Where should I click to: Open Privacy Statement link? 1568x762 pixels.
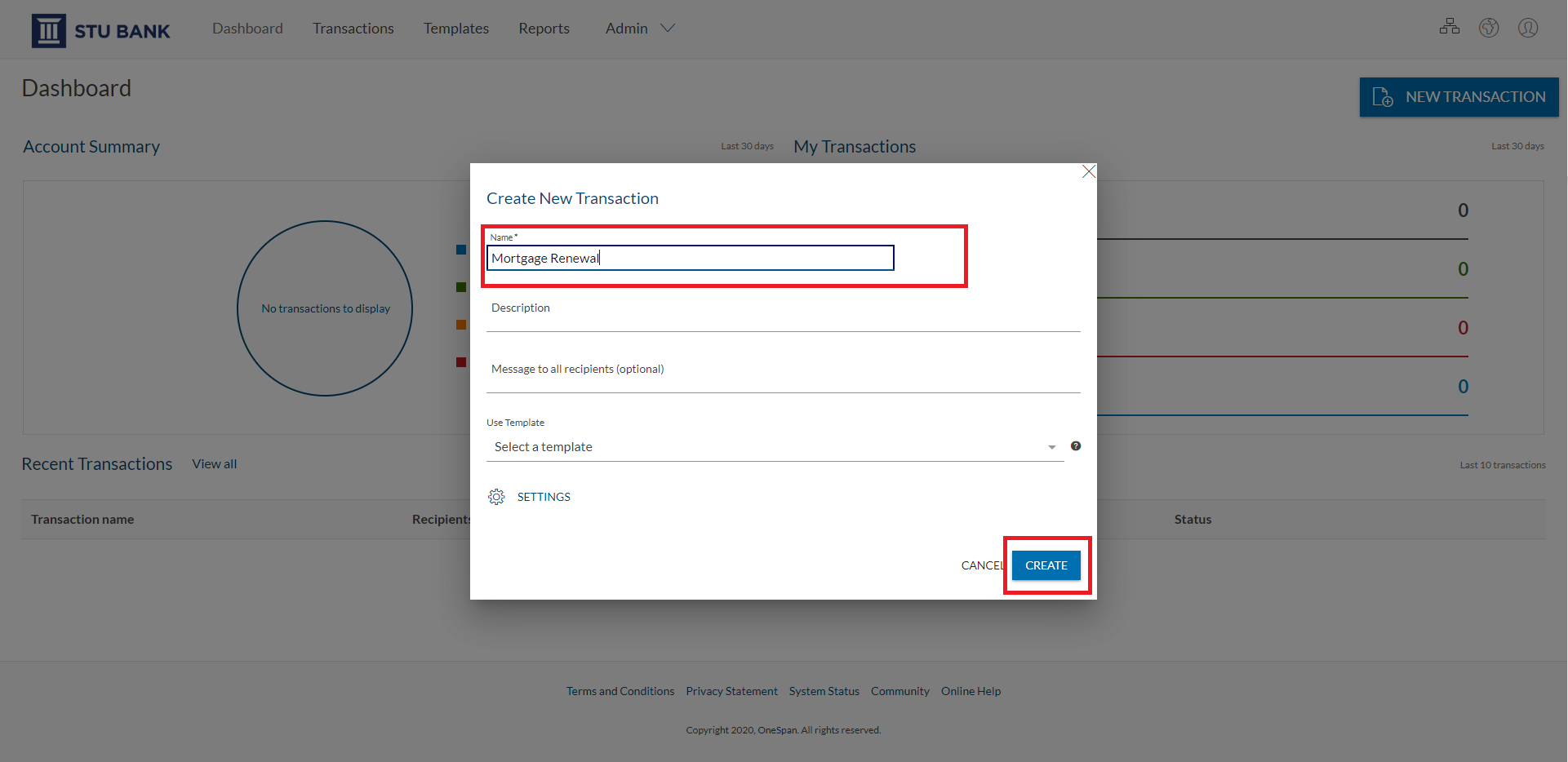pos(731,691)
